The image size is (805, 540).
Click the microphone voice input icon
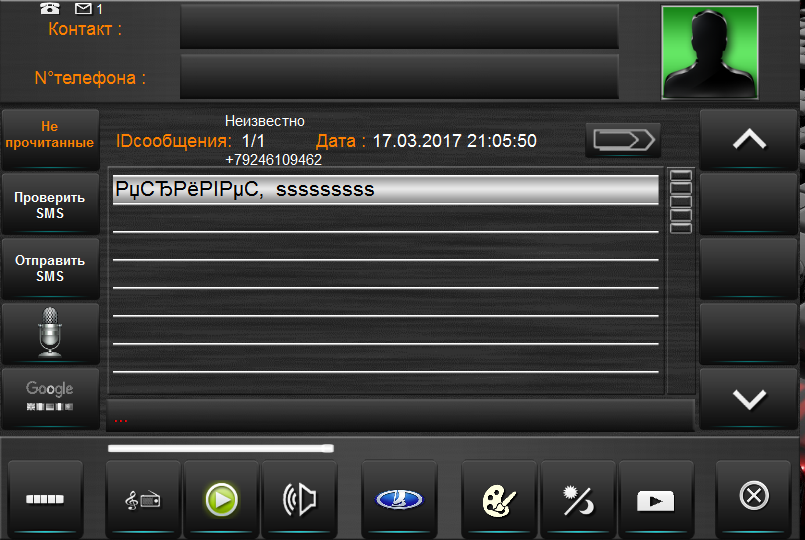[50, 333]
